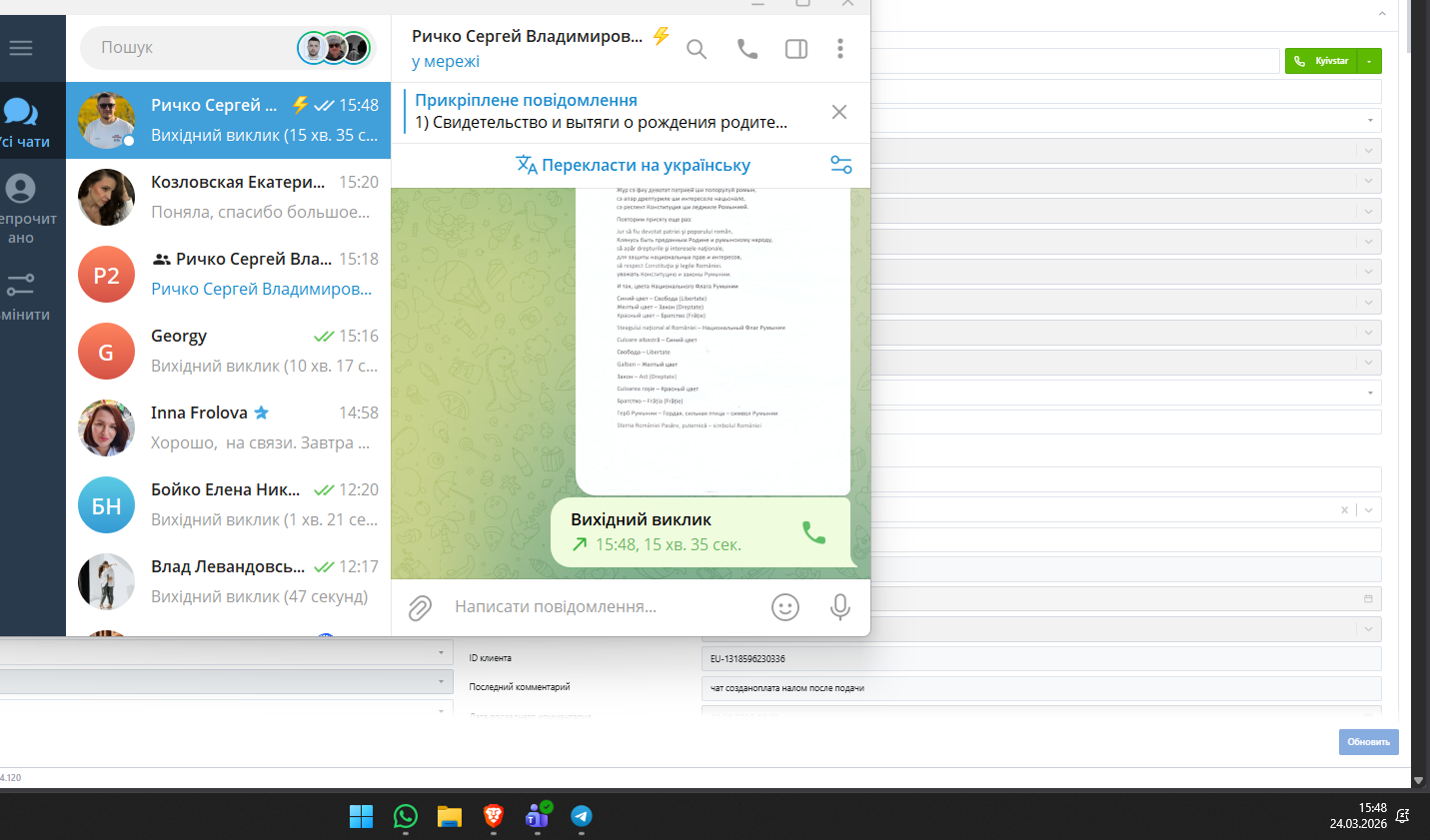
Task: Click the Telegram taskbar icon
Action: click(x=582, y=816)
